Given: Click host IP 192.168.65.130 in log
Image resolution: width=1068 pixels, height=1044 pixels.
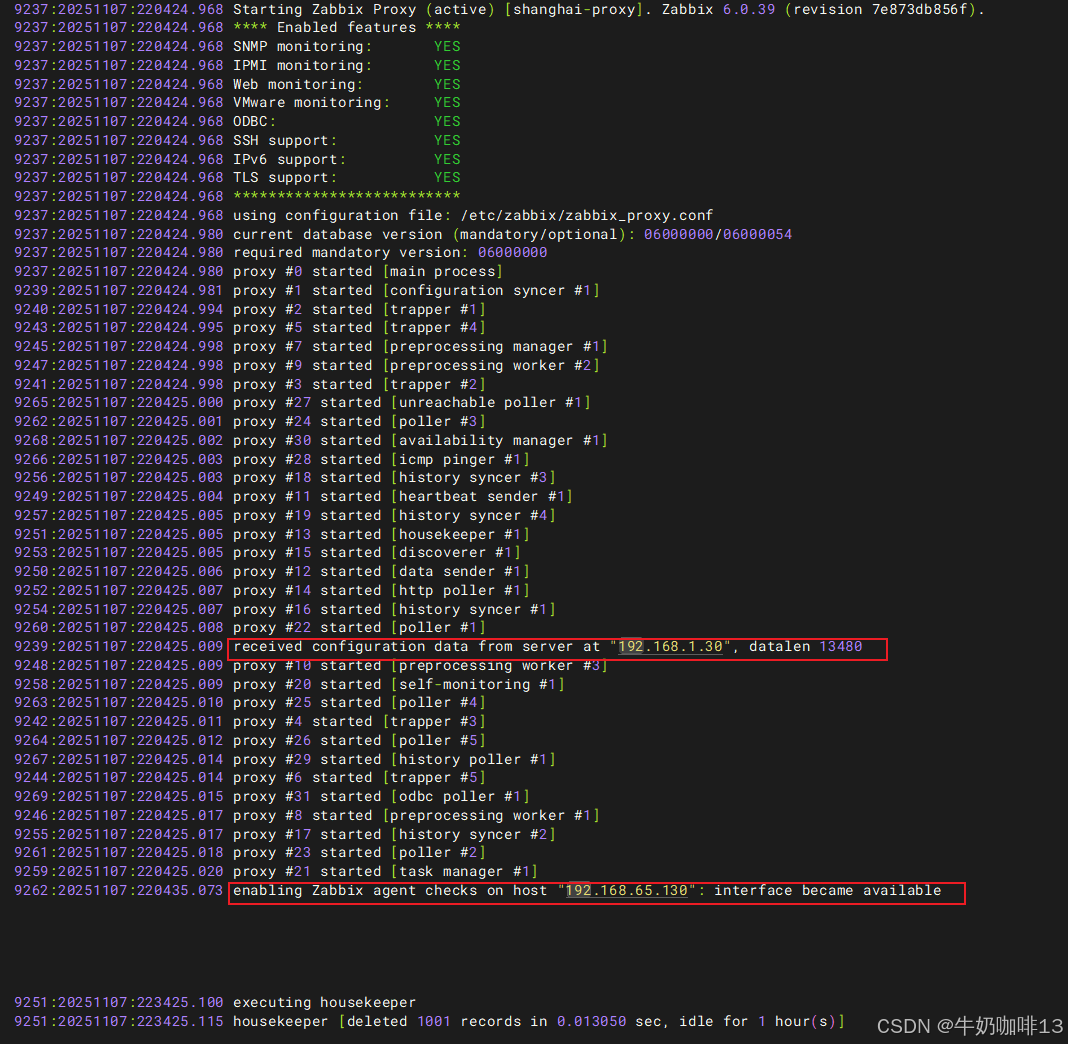Looking at the screenshot, I should (627, 890).
